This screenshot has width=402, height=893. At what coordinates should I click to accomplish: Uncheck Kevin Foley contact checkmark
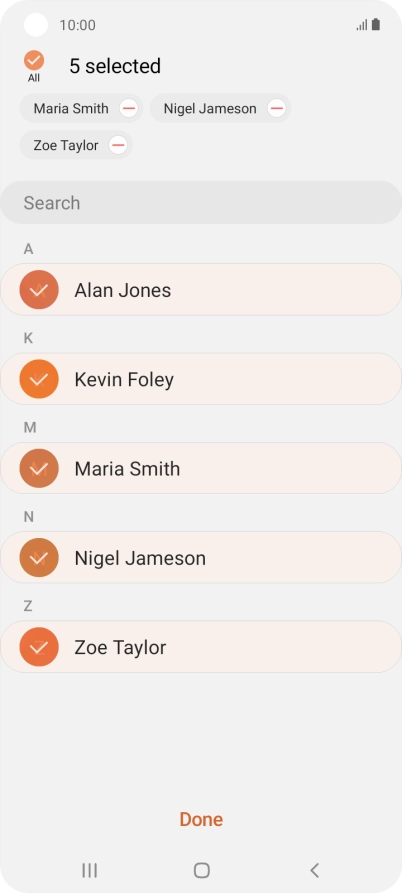click(x=39, y=379)
